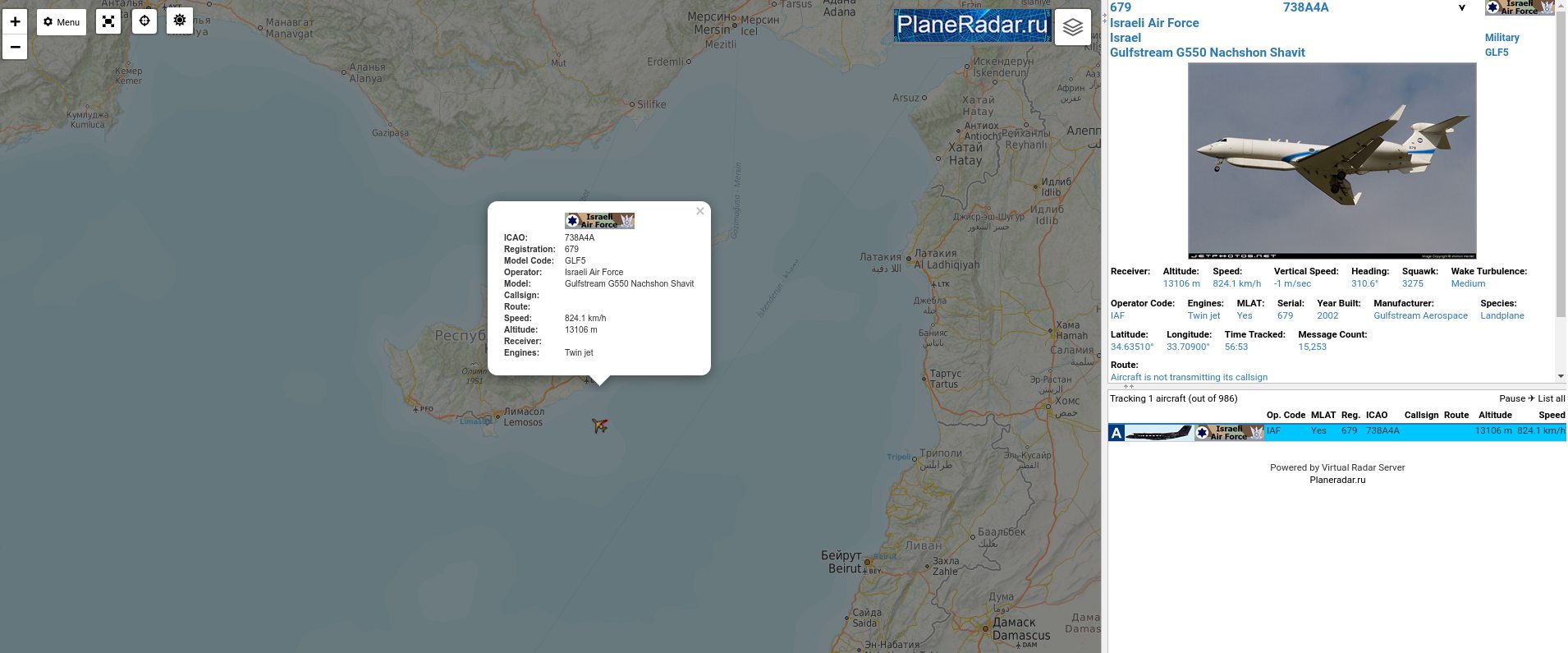The image size is (1568, 653).
Task: Zoom out of the map
Action: point(15,47)
